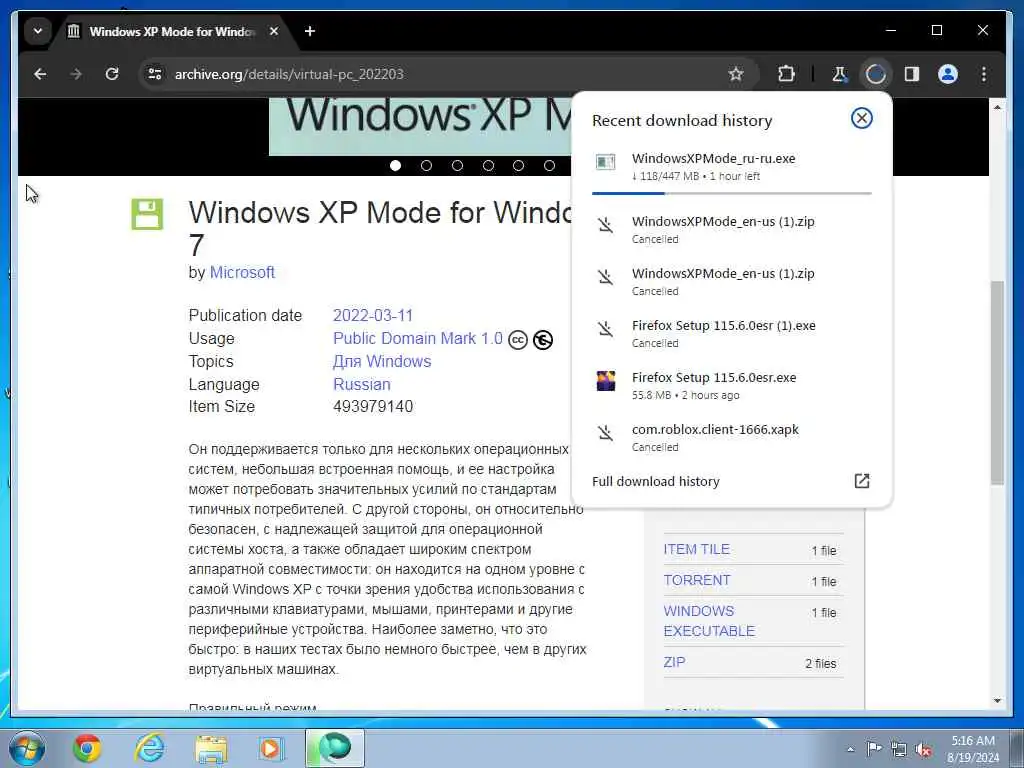Viewport: 1024px width, 768px height.
Task: Open the Russian language link
Action: [362, 384]
